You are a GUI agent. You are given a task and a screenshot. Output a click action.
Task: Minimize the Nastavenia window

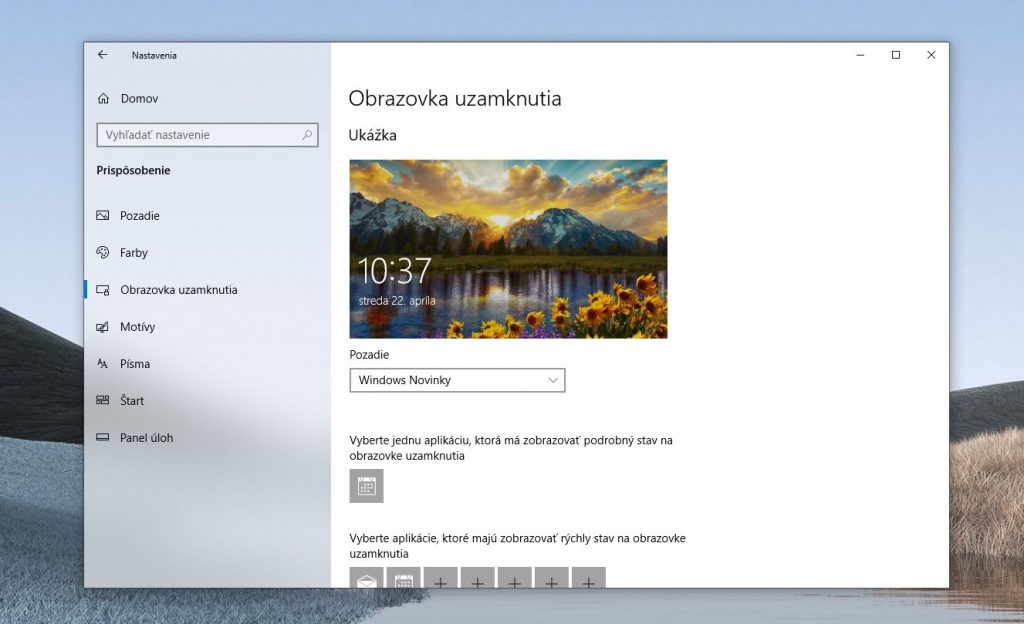[x=860, y=55]
